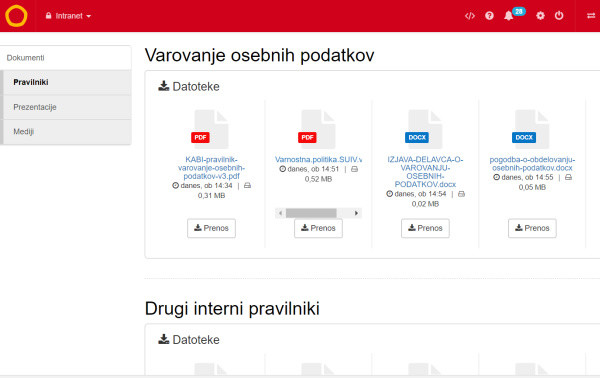Click the yellow circle logo
Screen dimensions: 600x378
pyautogui.click(x=16, y=16)
